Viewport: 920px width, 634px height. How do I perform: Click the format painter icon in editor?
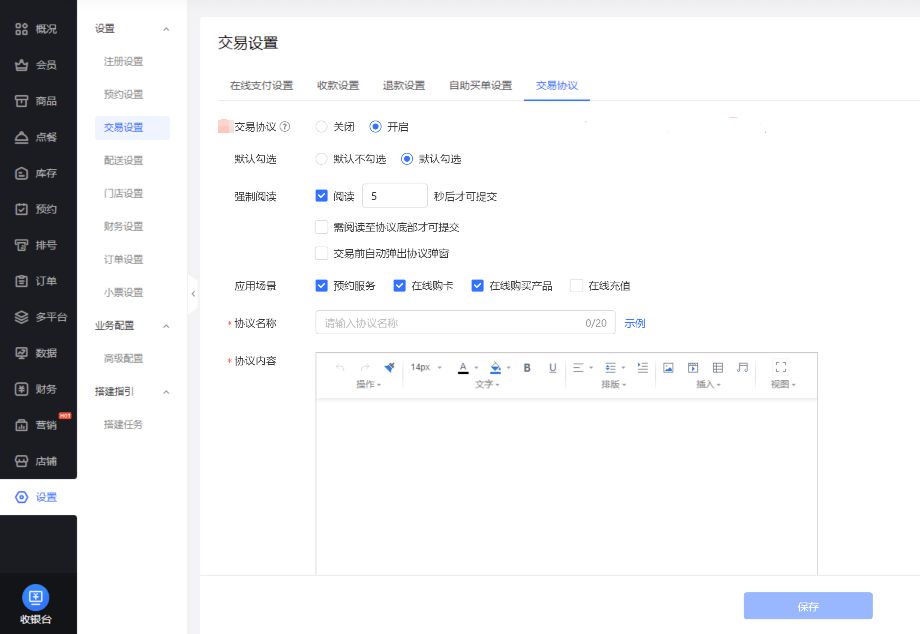389,368
